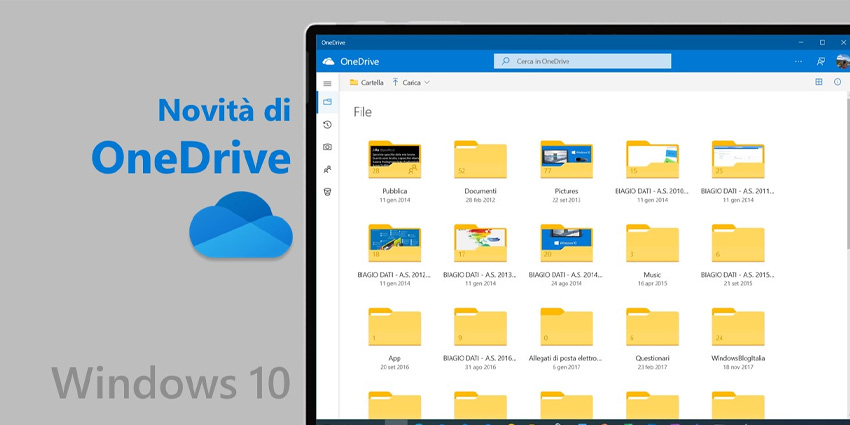Viewport: 850px width, 425px height.
Task: Select the 'BIAGIO DATI - A.S. 2011...' label
Action: [738, 191]
